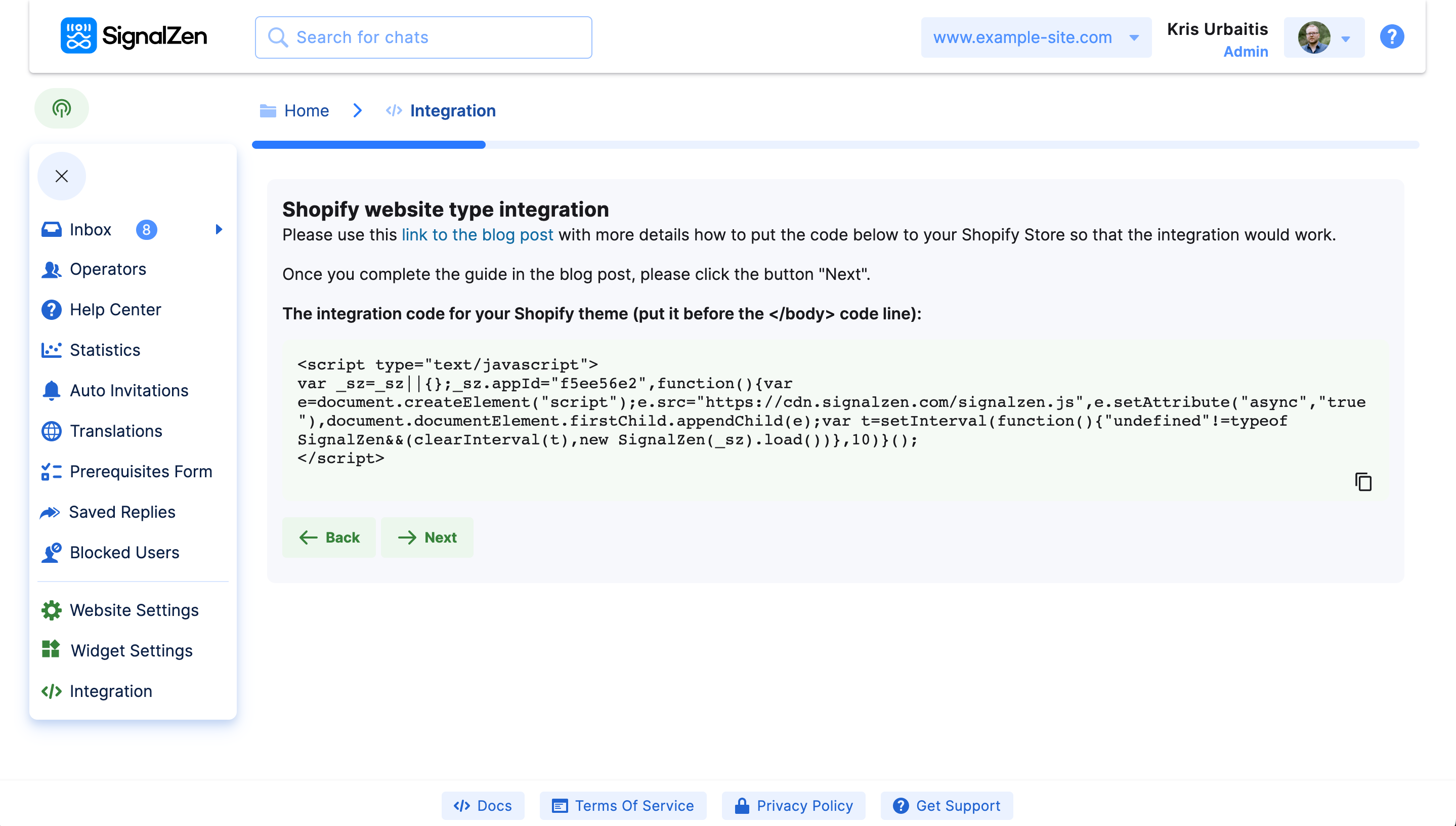The width and height of the screenshot is (1456, 826).
Task: Click the integration progress bar
Action: point(835,145)
